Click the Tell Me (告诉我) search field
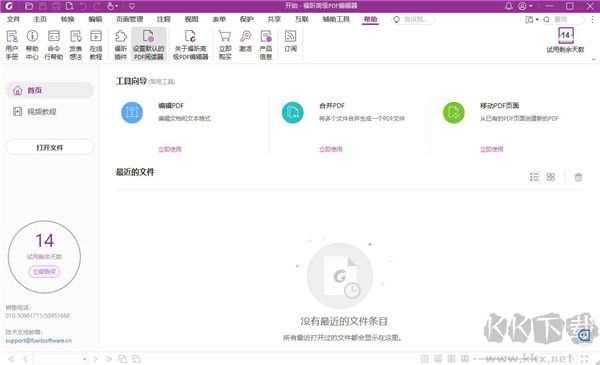600x365 pixels. point(413,20)
